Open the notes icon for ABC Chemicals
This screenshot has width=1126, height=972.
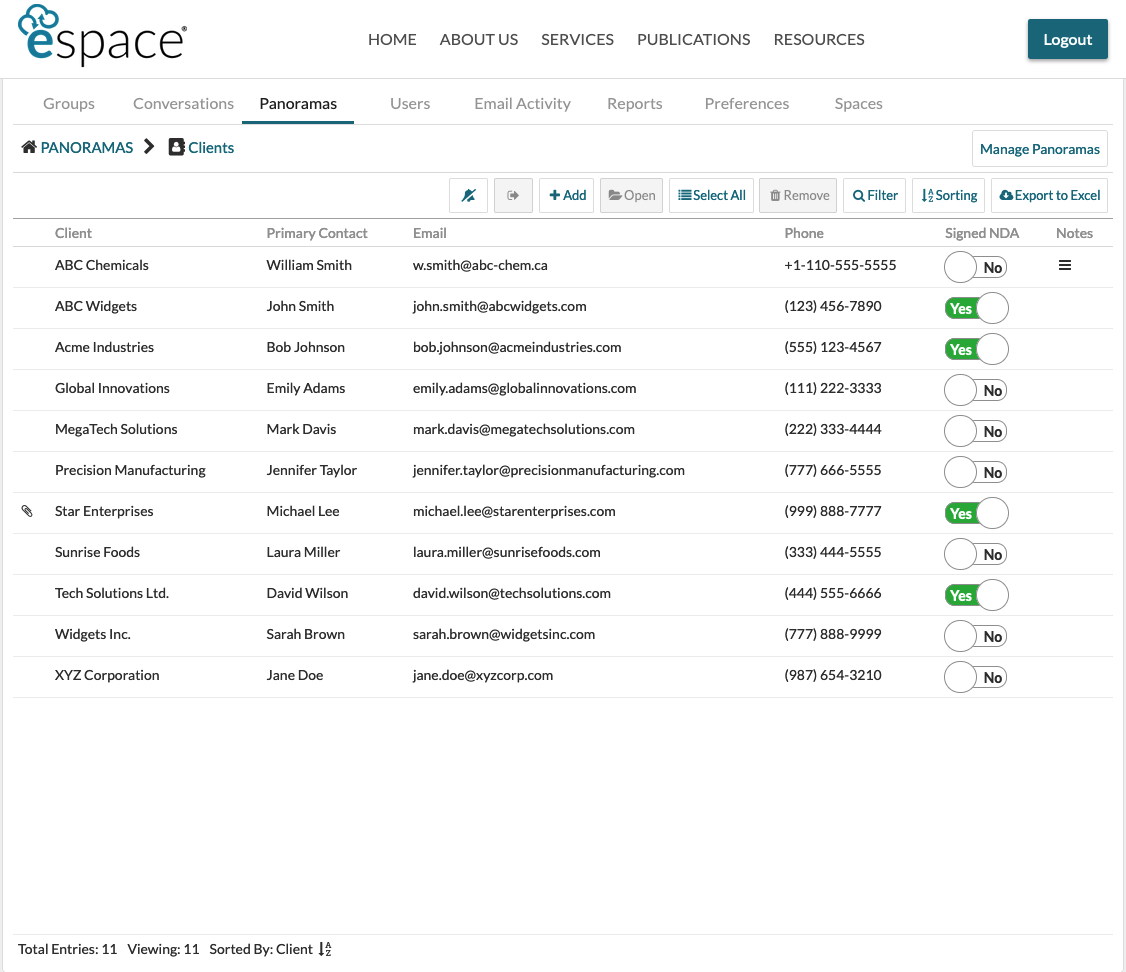pos(1065,266)
